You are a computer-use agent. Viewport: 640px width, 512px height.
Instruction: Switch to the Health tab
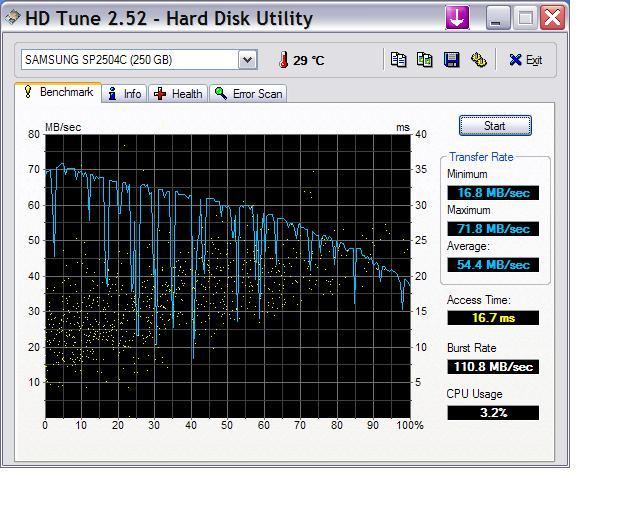(178, 93)
